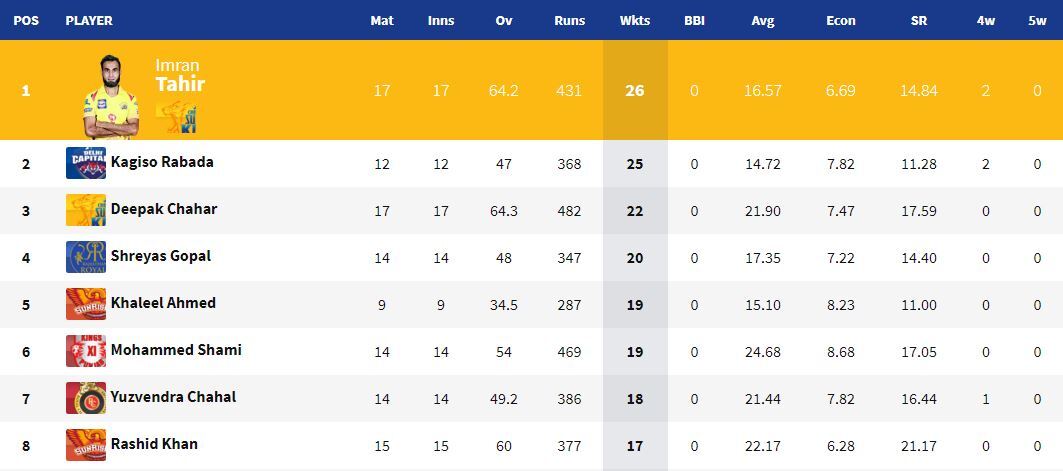Image resolution: width=1063 pixels, height=471 pixels.
Task: Sort by the Avg column header
Action: point(763,20)
